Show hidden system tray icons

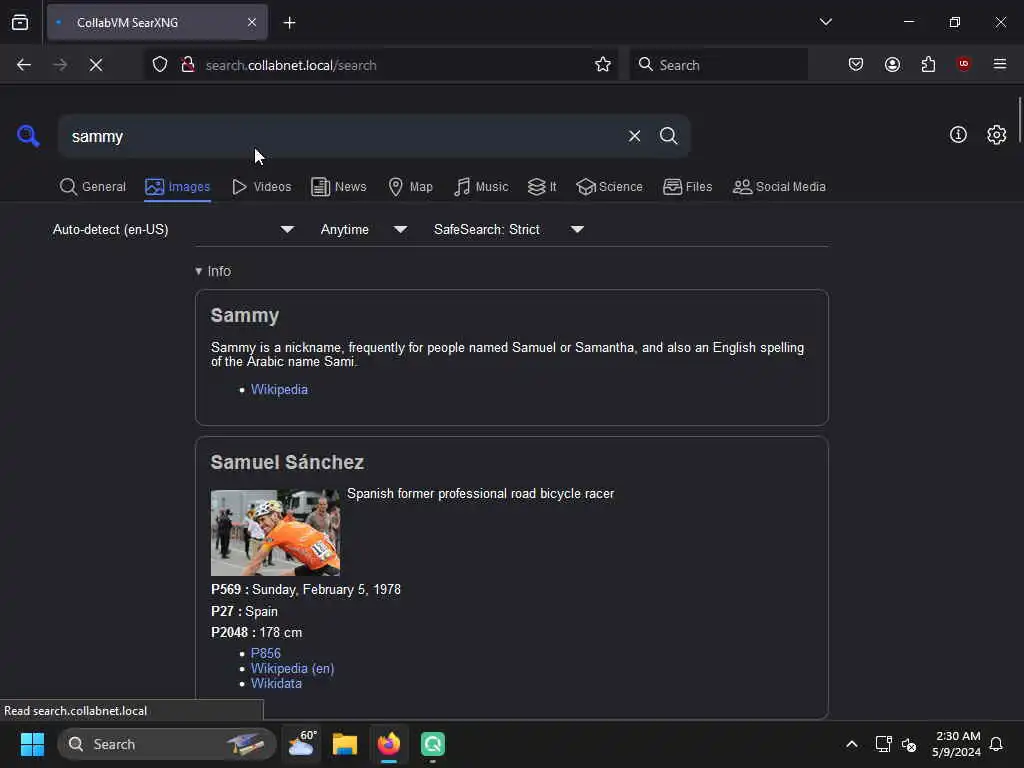coord(852,744)
